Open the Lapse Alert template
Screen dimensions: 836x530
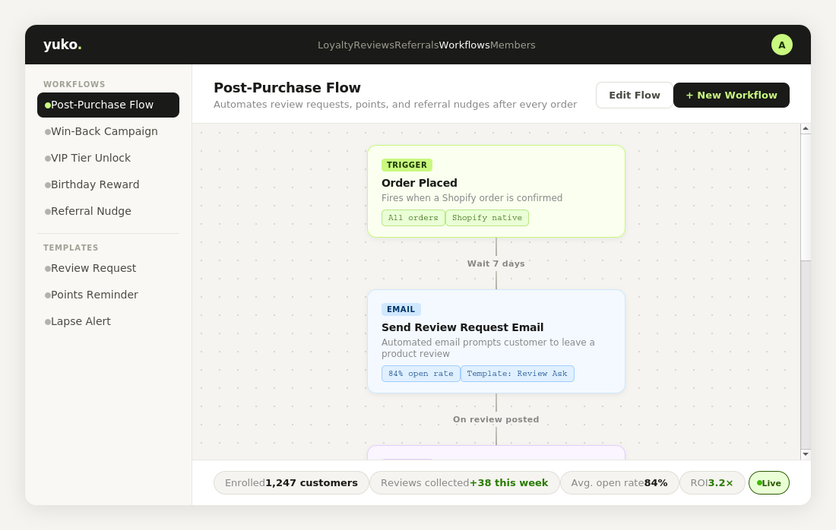click(x=108, y=322)
